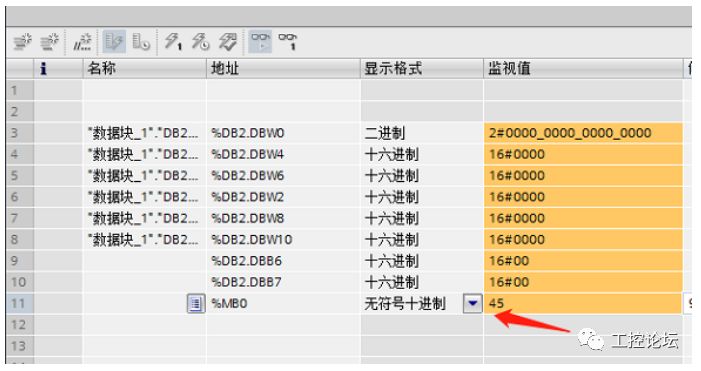Click the %MB0 address field
Viewport: 701px width, 371px height.
pyautogui.click(x=283, y=304)
